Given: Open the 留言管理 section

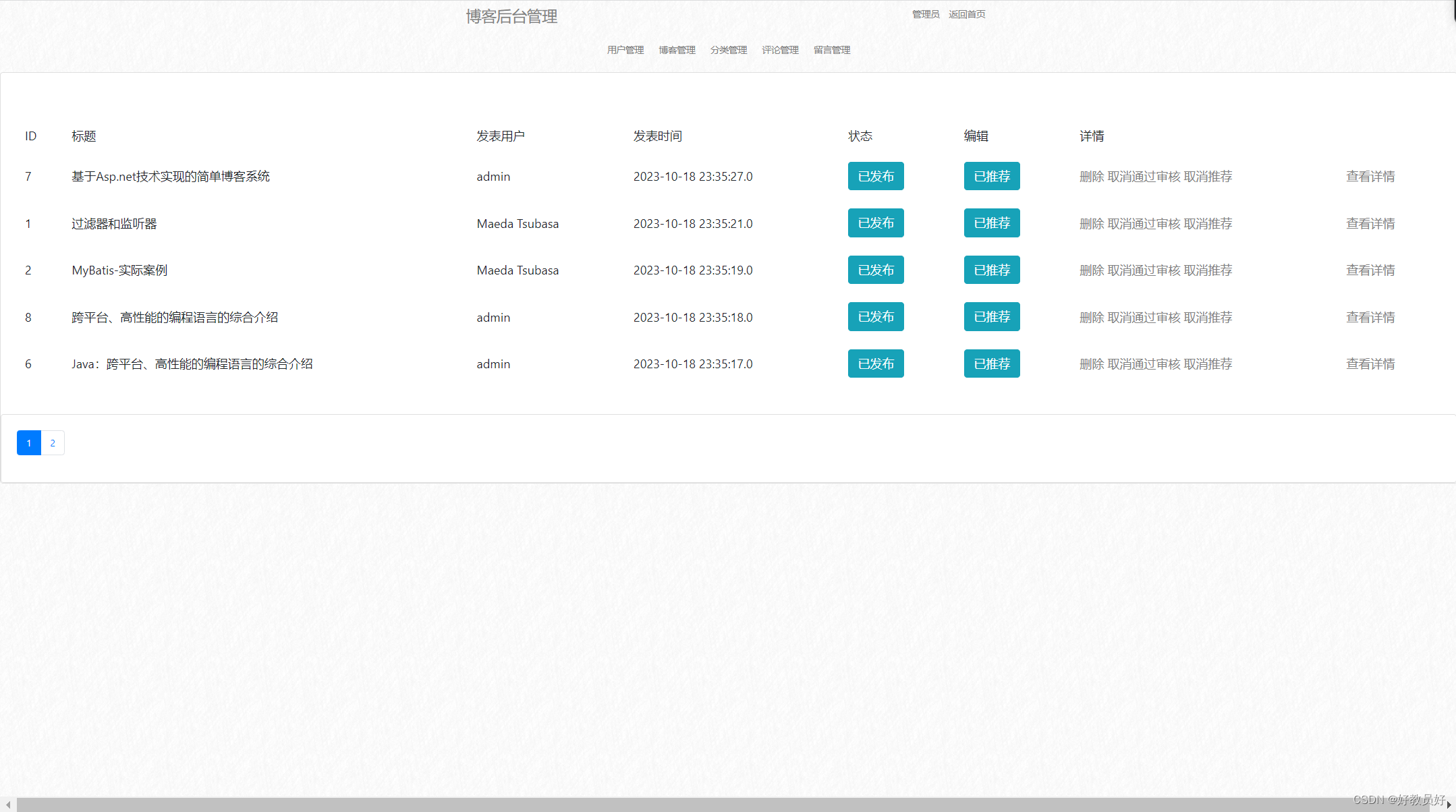Looking at the screenshot, I should click(831, 50).
